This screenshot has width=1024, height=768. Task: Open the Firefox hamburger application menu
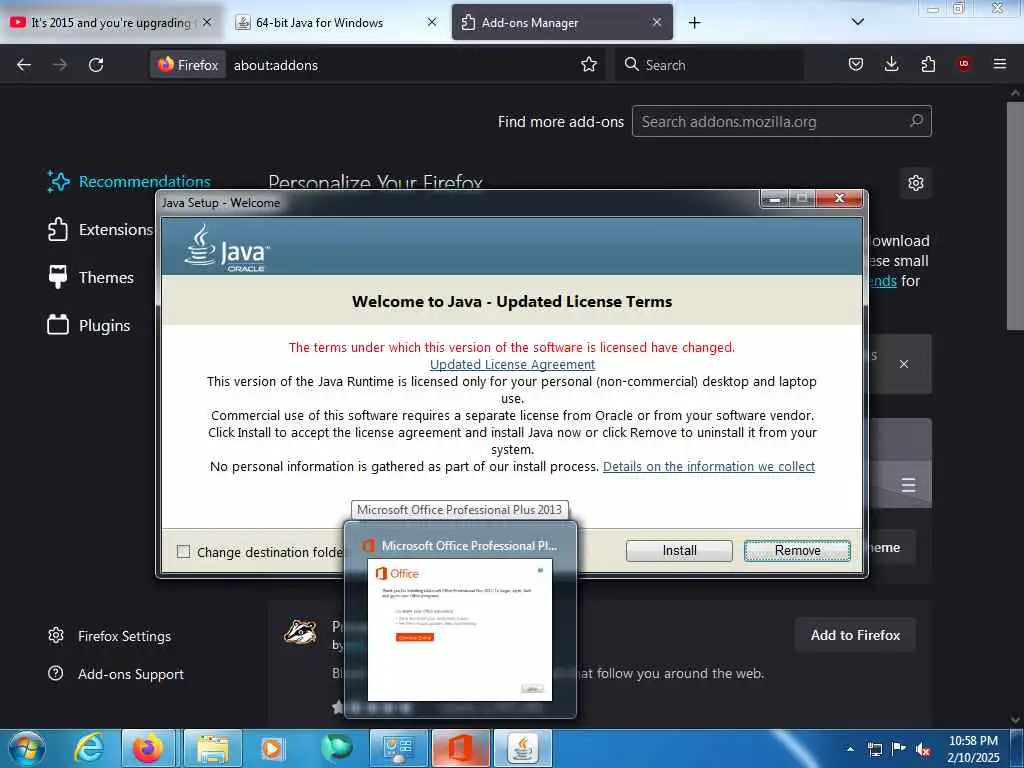coord(1000,64)
